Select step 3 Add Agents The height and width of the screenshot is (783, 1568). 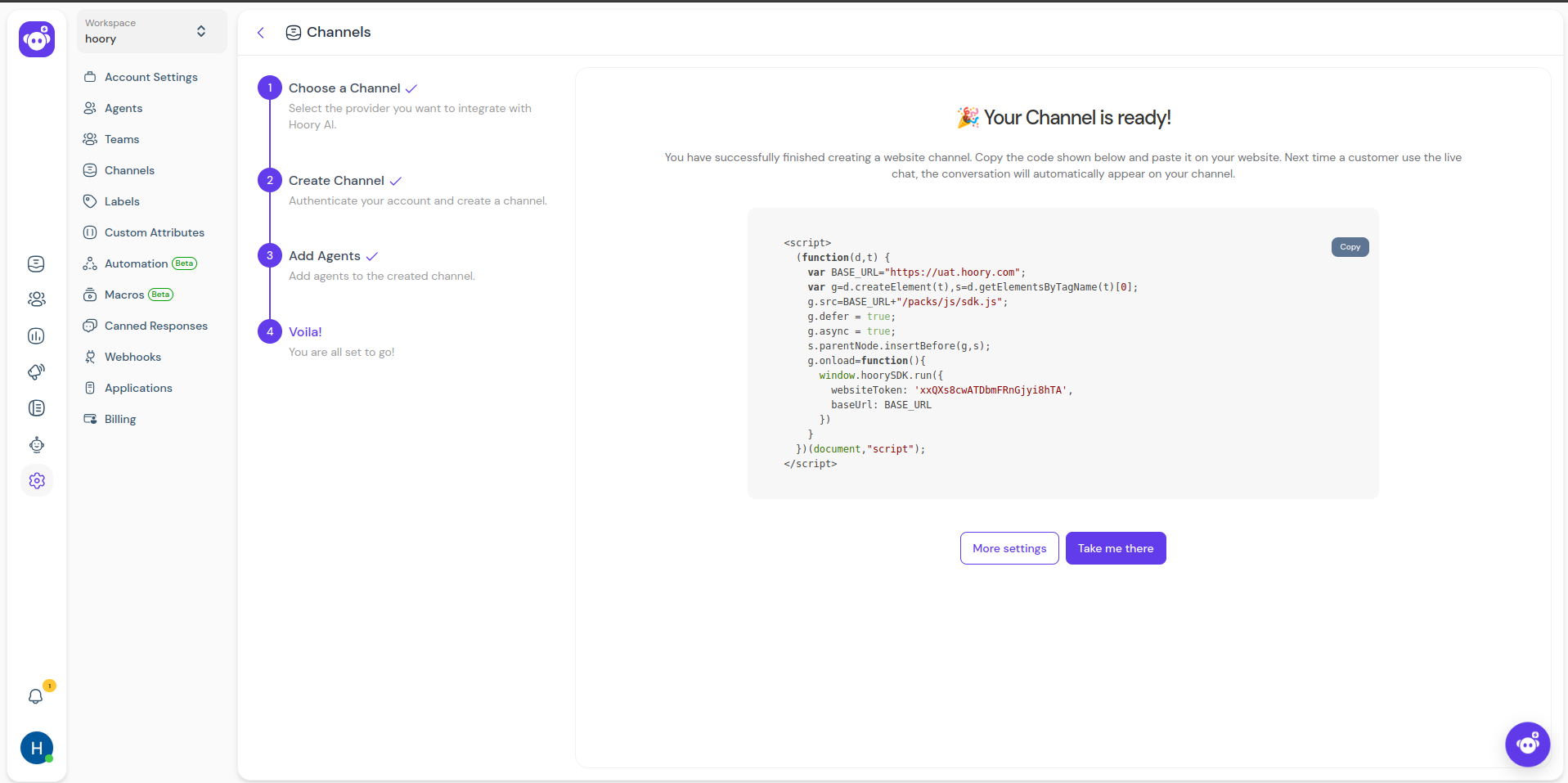pos(324,255)
